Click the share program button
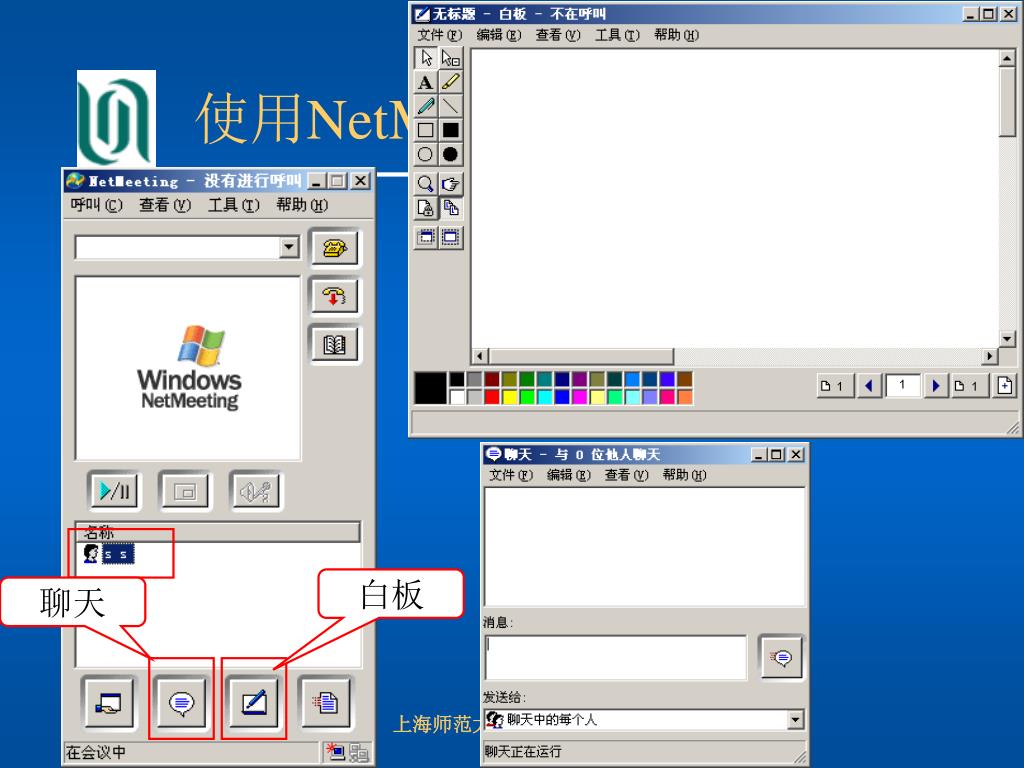 click(109, 703)
